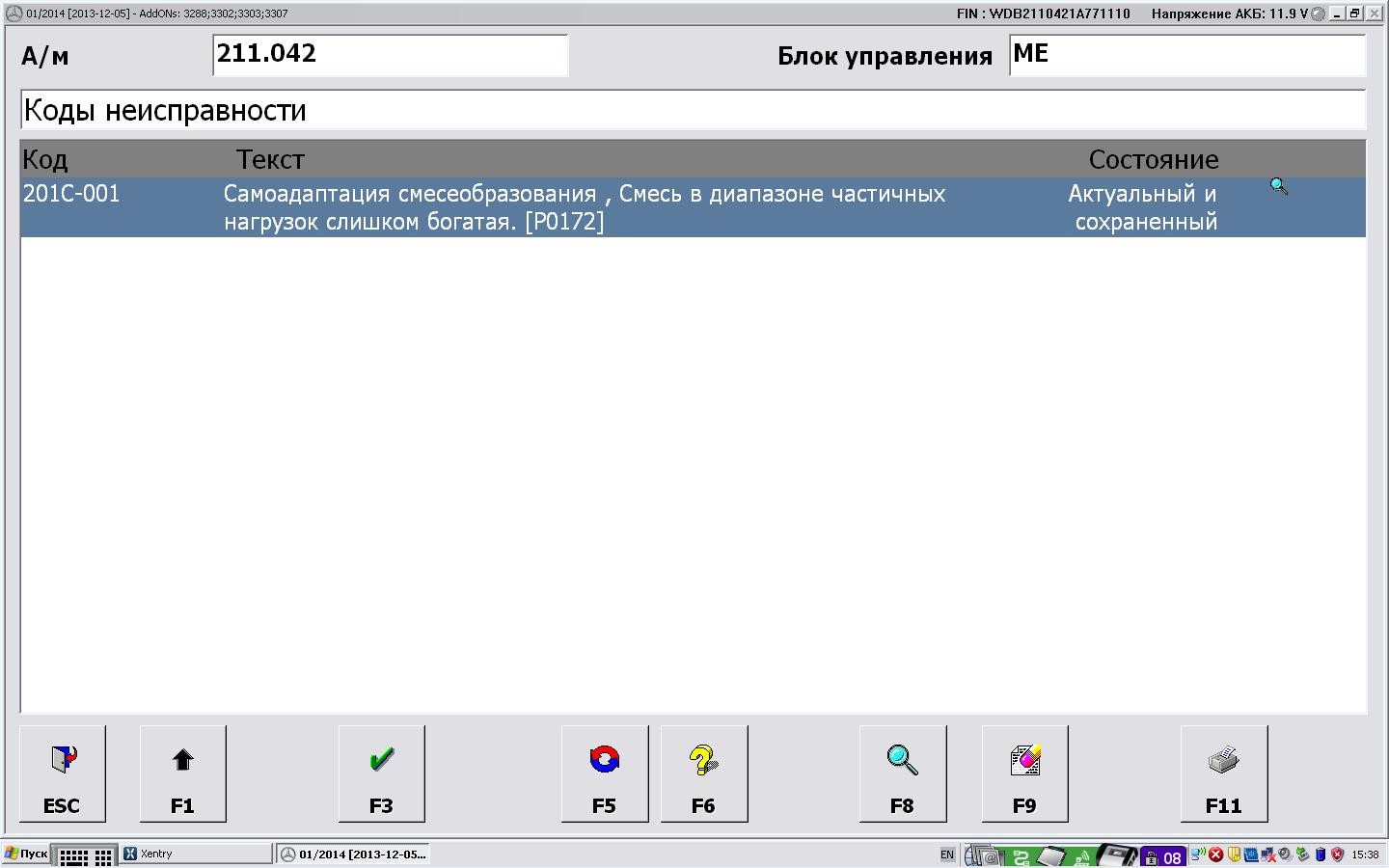Click the control unit field ME

click(x=1187, y=55)
